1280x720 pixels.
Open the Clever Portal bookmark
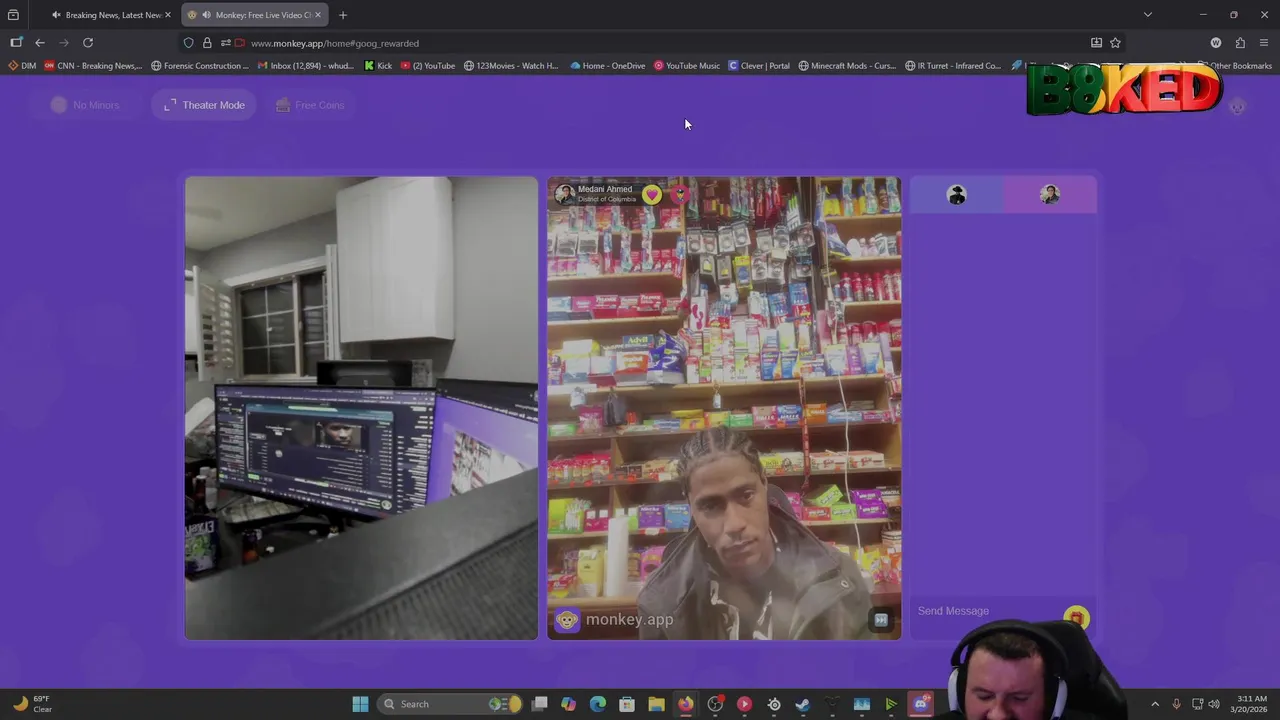[x=759, y=66]
